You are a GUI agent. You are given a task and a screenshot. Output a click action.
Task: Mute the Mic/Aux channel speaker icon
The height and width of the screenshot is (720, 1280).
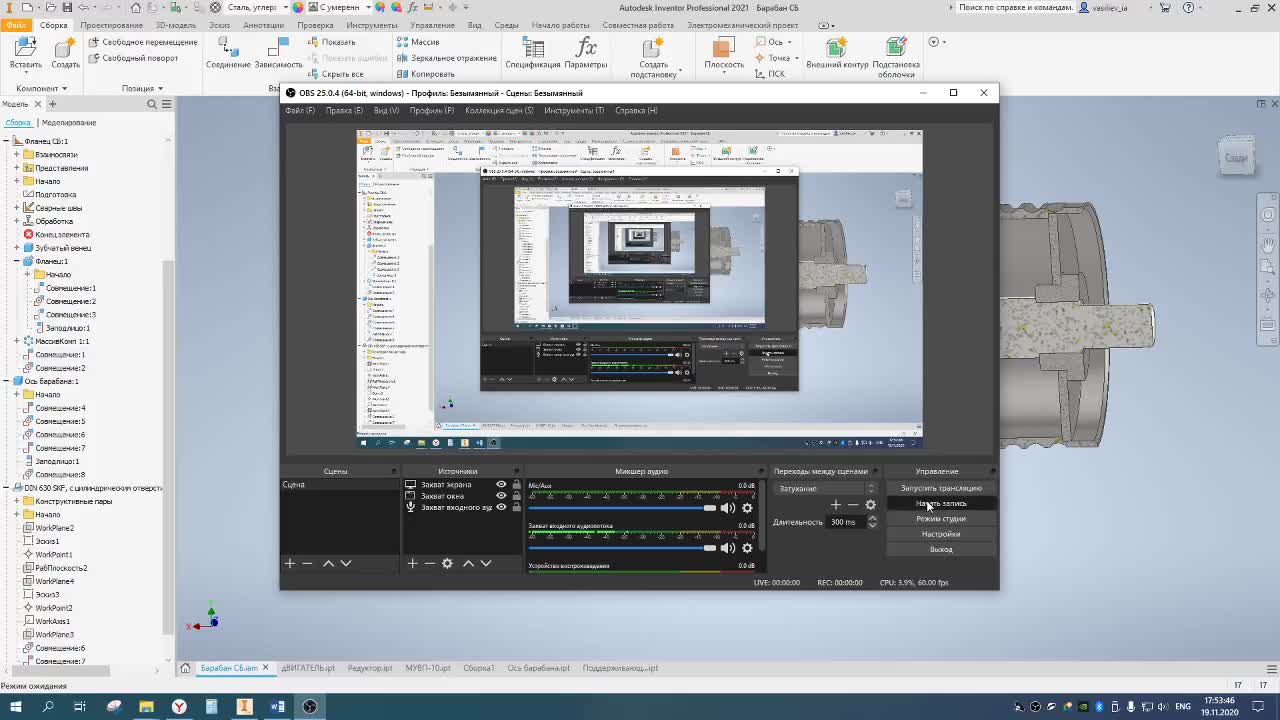pos(728,508)
